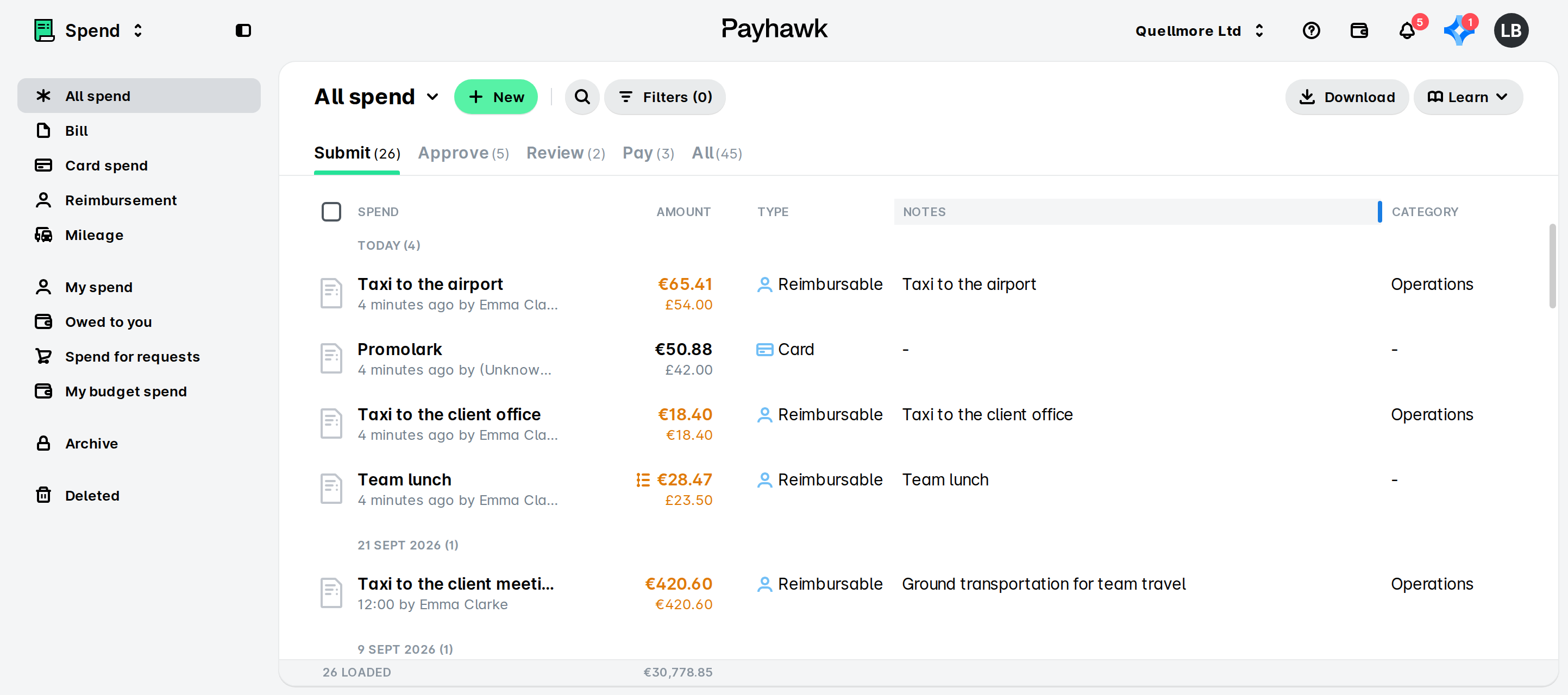Click the Taxi to the airport document icon

[331, 293]
